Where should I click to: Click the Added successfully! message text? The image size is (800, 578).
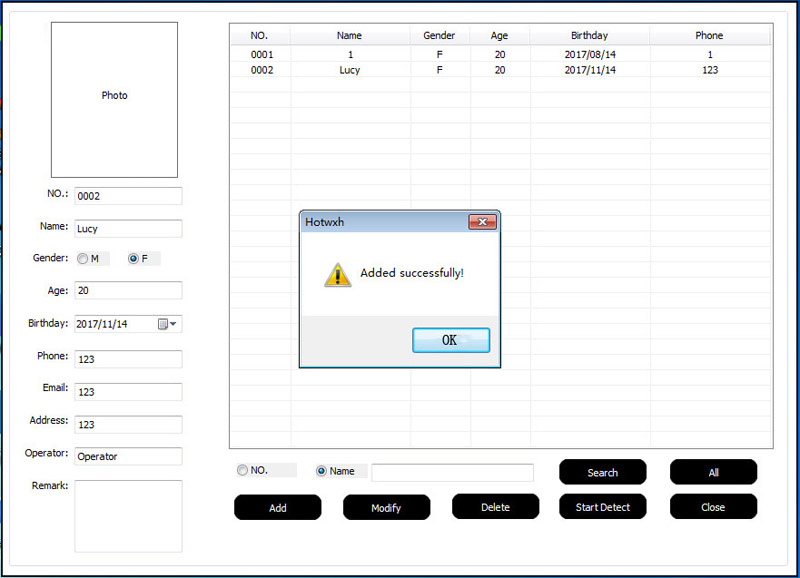click(x=412, y=273)
